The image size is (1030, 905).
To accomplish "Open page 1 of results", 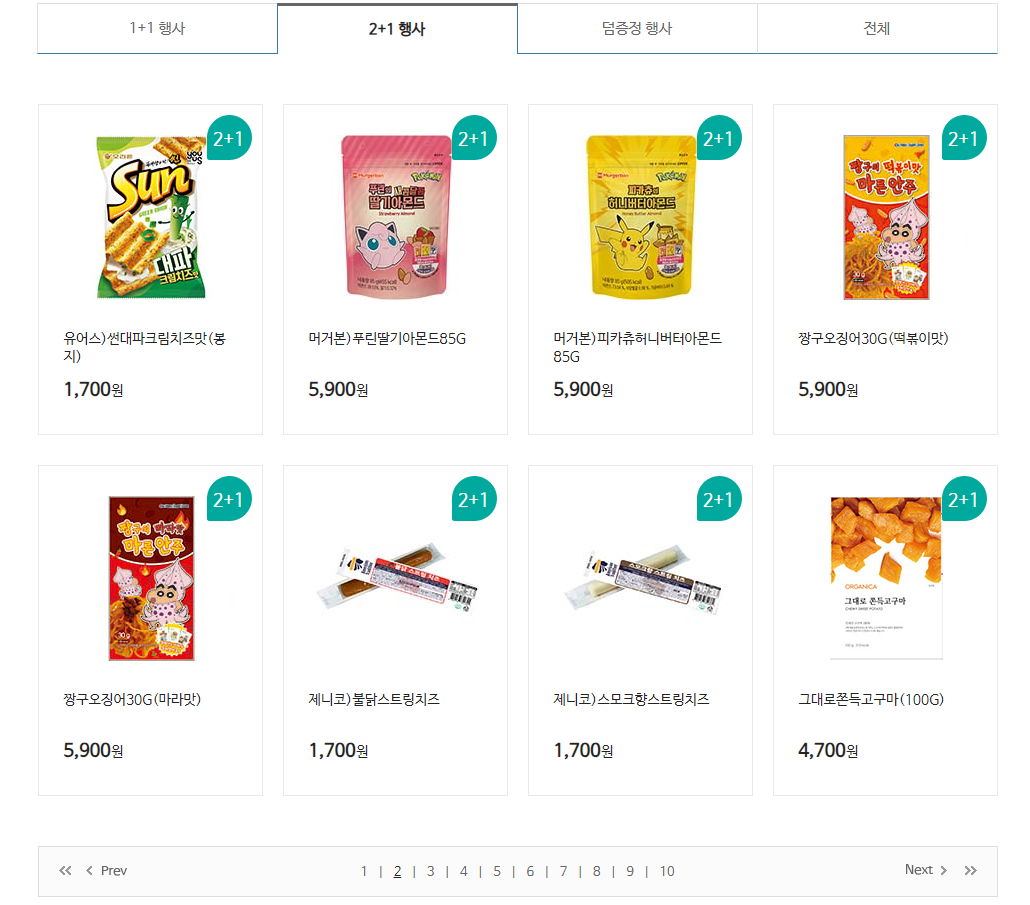I will click(x=364, y=871).
